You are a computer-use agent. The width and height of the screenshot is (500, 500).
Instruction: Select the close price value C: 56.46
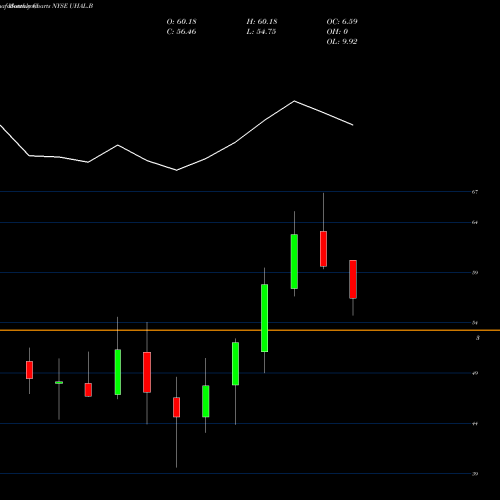coord(181,32)
